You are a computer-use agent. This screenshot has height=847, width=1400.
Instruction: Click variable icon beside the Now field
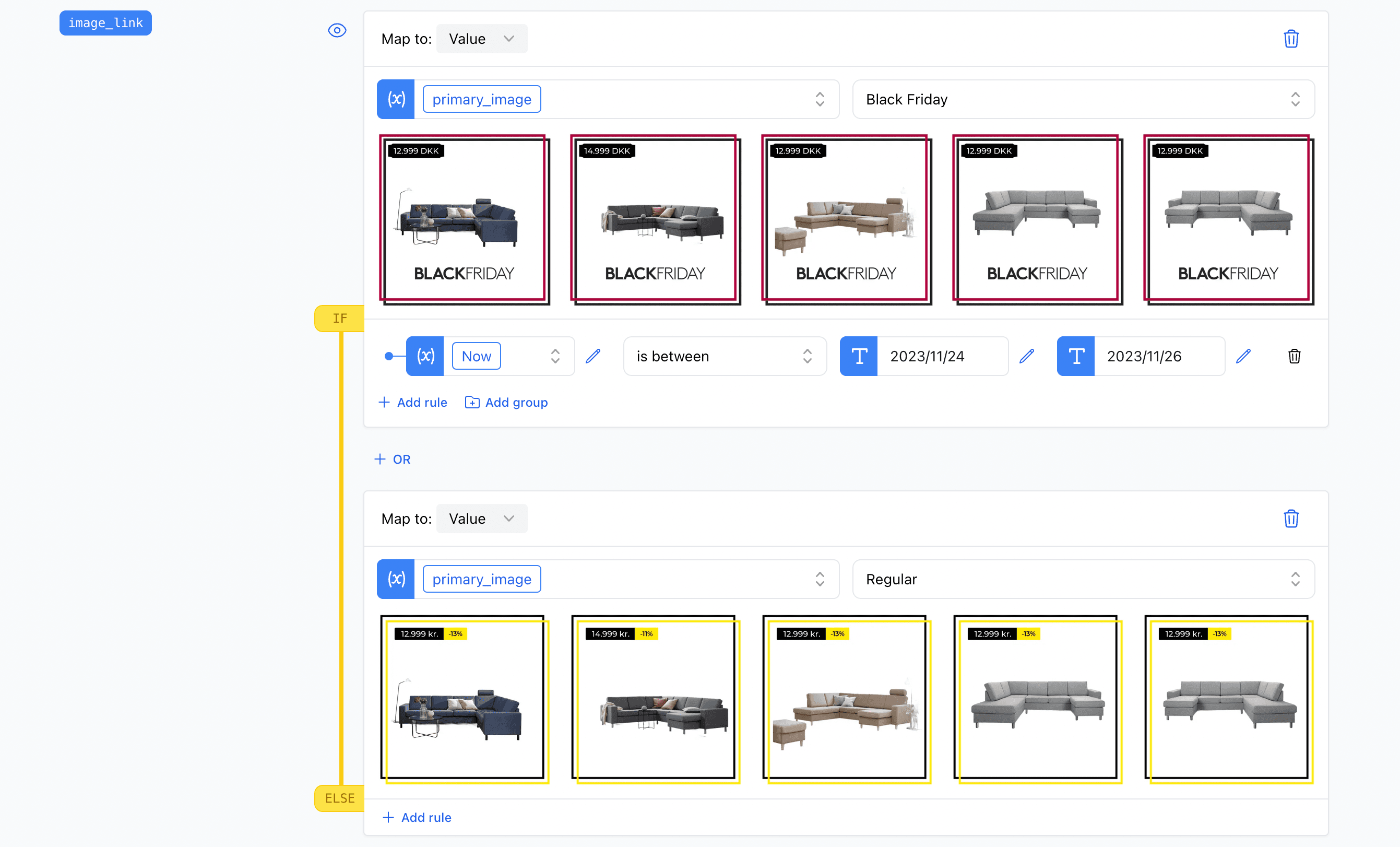(425, 357)
